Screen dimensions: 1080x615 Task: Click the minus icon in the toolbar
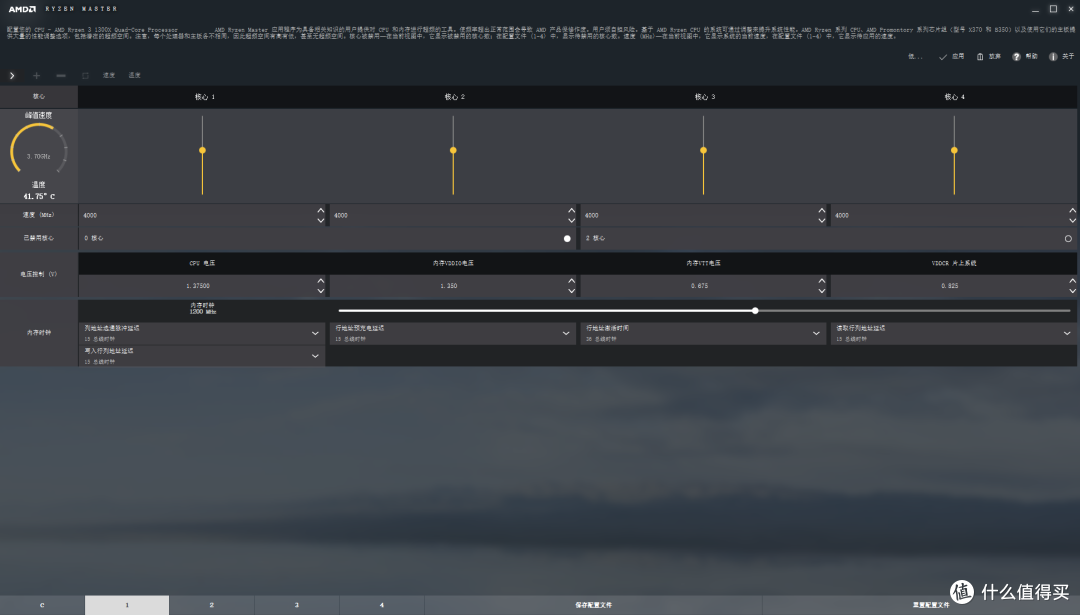[61, 76]
